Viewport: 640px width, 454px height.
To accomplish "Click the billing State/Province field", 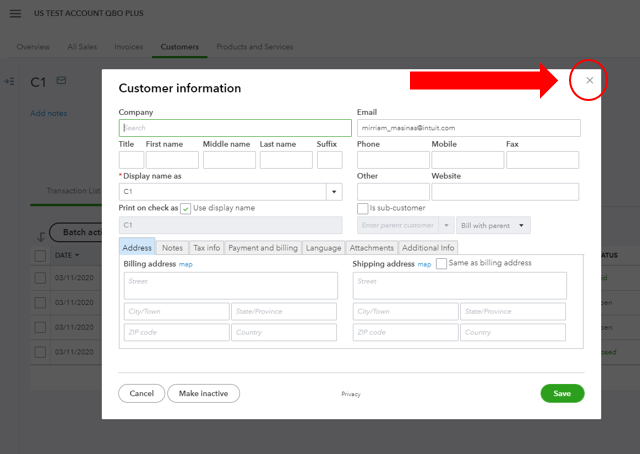I will 284,312.
